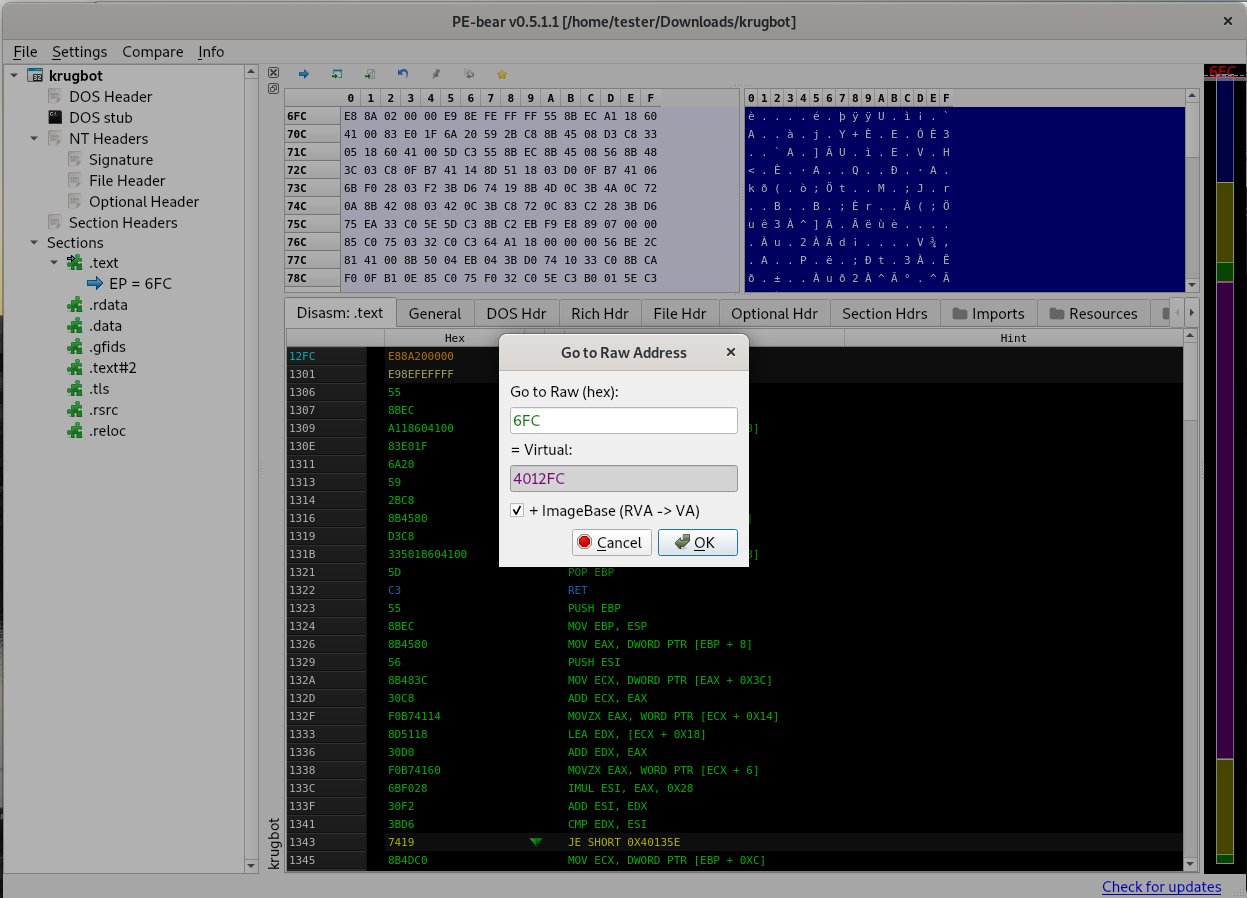Collapse the NT Headers tree item
1247x898 pixels.
coord(35,138)
